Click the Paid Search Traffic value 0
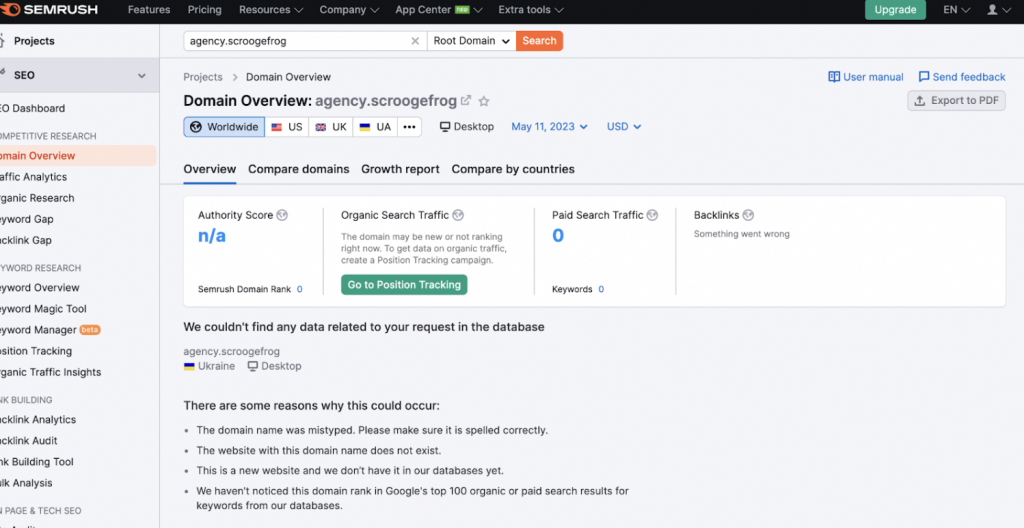 (x=558, y=235)
